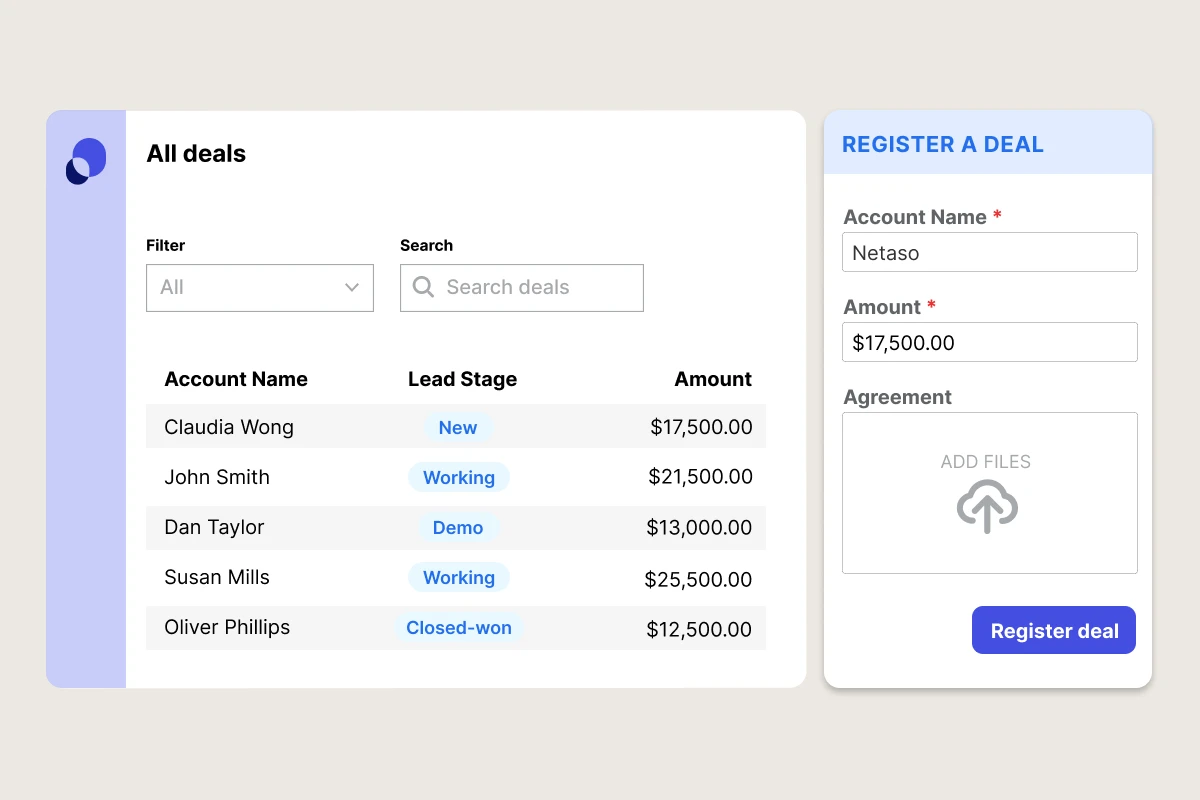Click the chevron on the Filter dropdown

pos(352,288)
